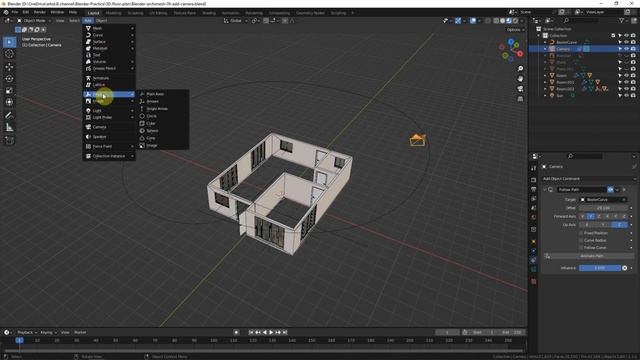Image resolution: width=640 pixels, height=360 pixels.
Task: Switch to the Modeling workspace tab
Action: pos(113,13)
